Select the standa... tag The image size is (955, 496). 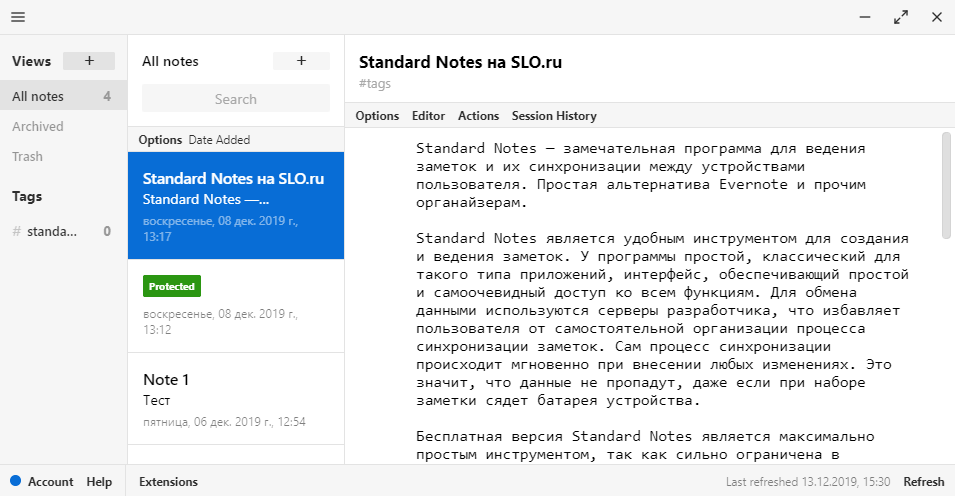pos(61,231)
